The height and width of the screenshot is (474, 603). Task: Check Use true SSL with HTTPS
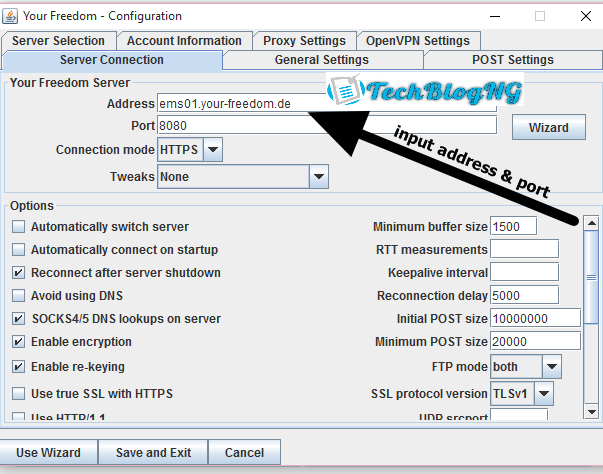[x=18, y=394]
